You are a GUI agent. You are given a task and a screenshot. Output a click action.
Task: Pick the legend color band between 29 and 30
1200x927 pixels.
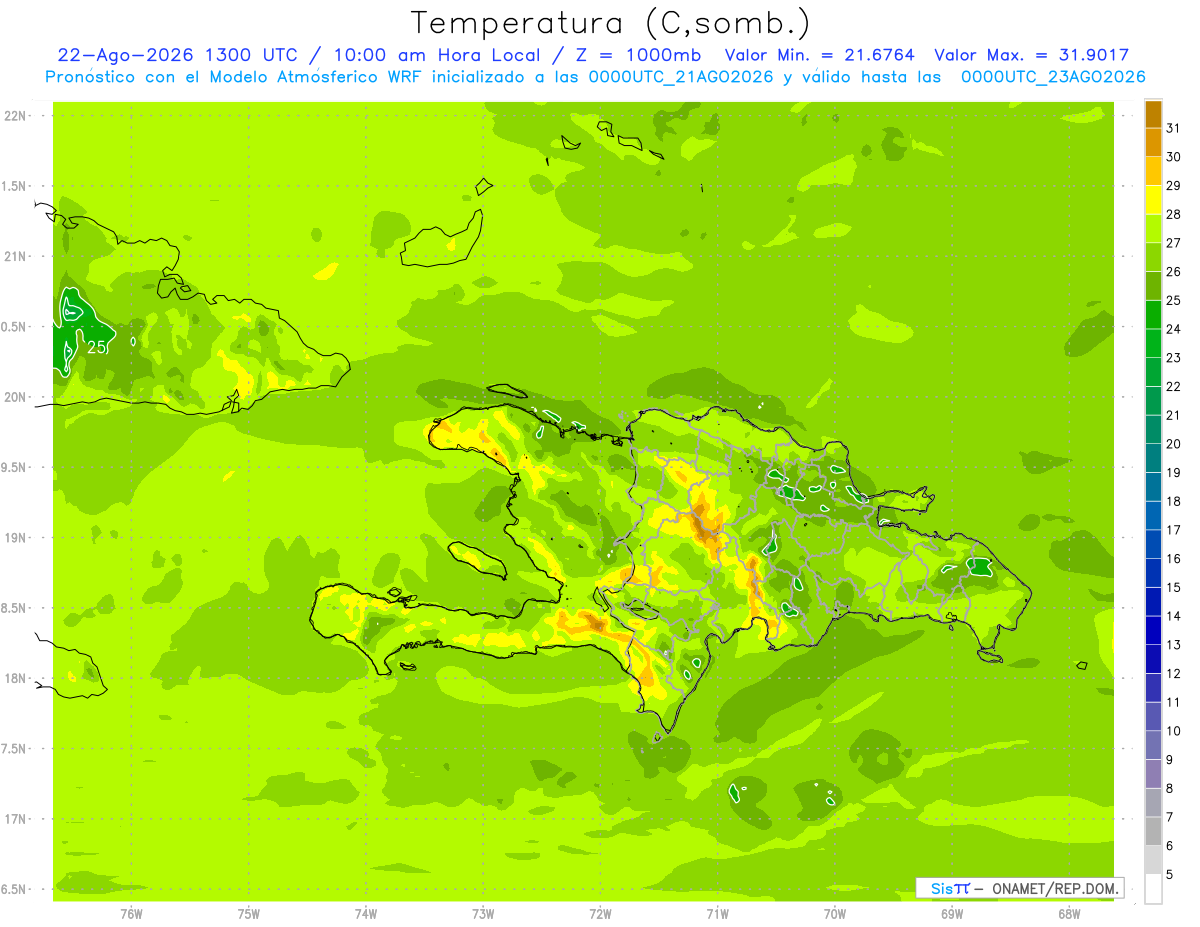1153,171
